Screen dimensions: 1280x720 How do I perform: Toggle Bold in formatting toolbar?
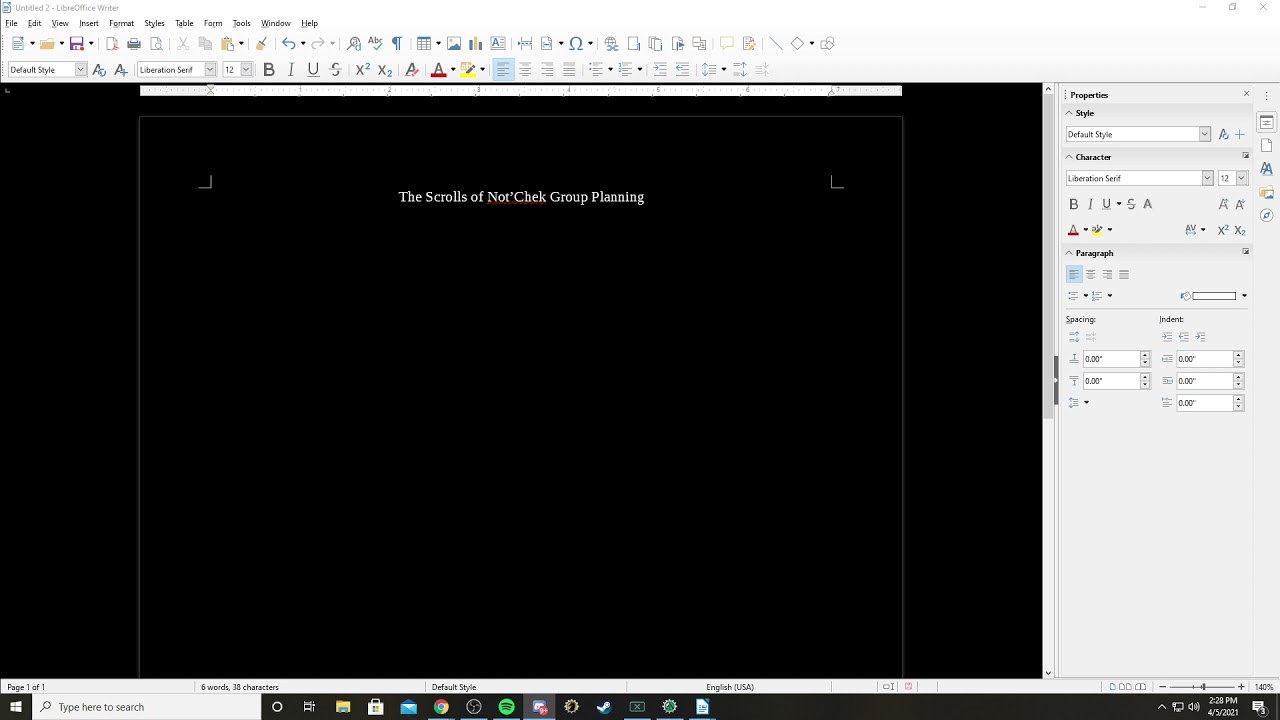click(269, 69)
